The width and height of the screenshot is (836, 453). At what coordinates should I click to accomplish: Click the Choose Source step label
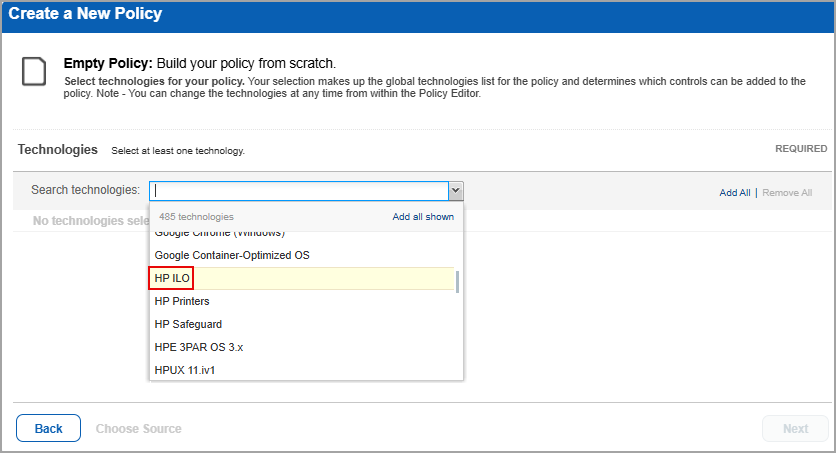tap(138, 429)
